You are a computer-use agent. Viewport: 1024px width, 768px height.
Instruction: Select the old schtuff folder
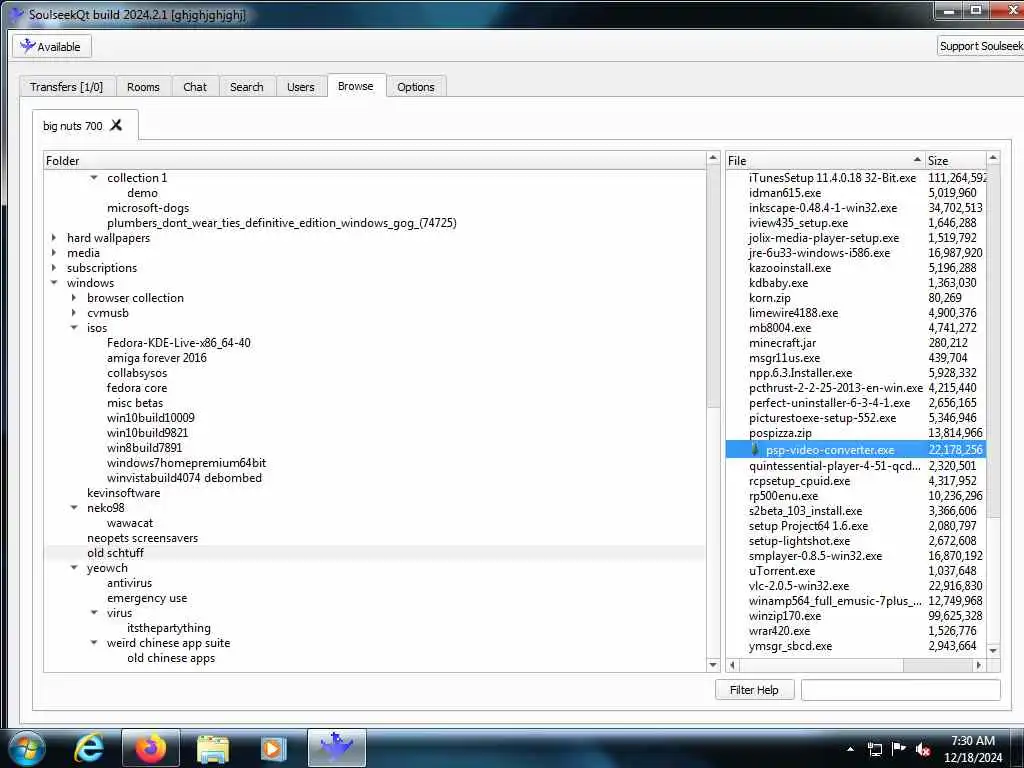[x=115, y=553]
